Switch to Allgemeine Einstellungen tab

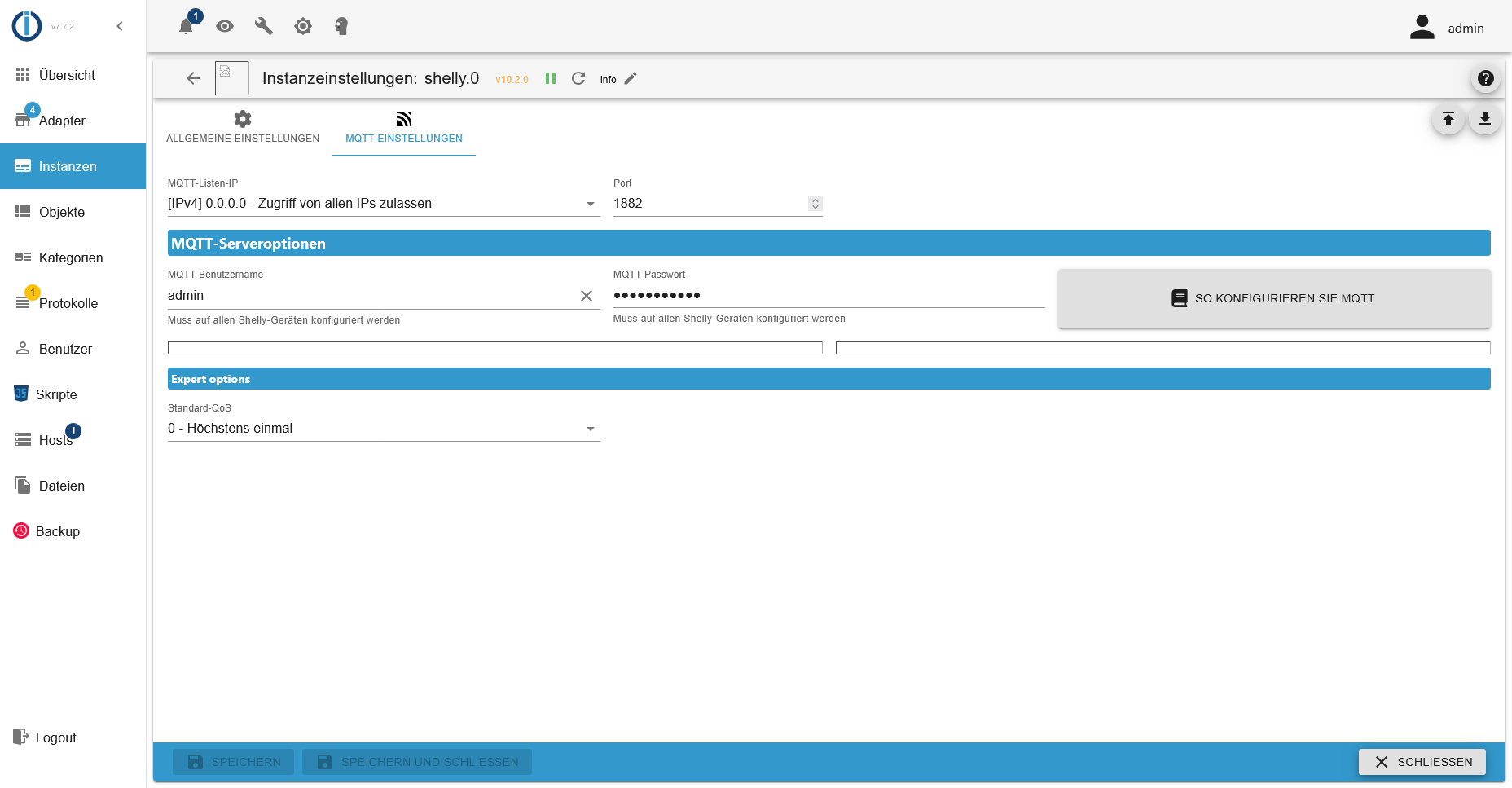[x=243, y=128]
